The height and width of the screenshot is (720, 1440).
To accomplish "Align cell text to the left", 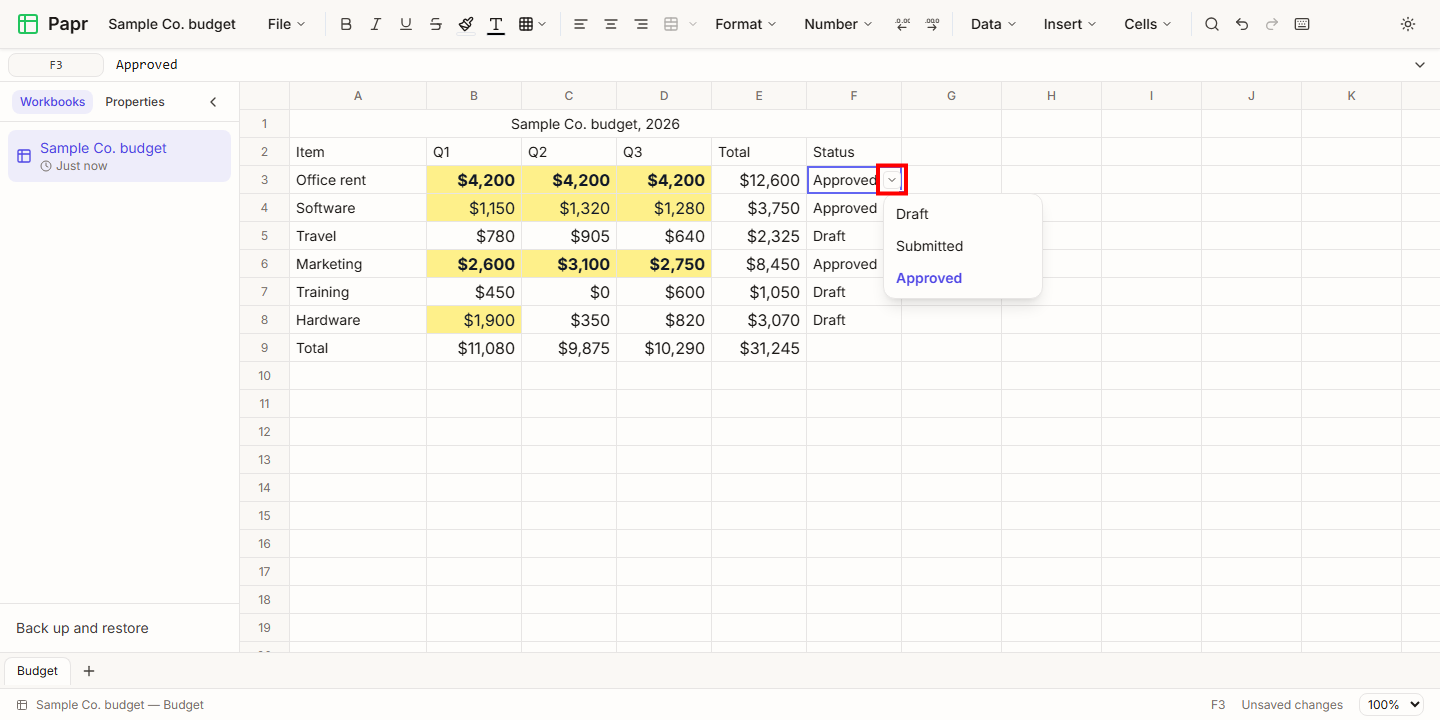I will pos(580,24).
